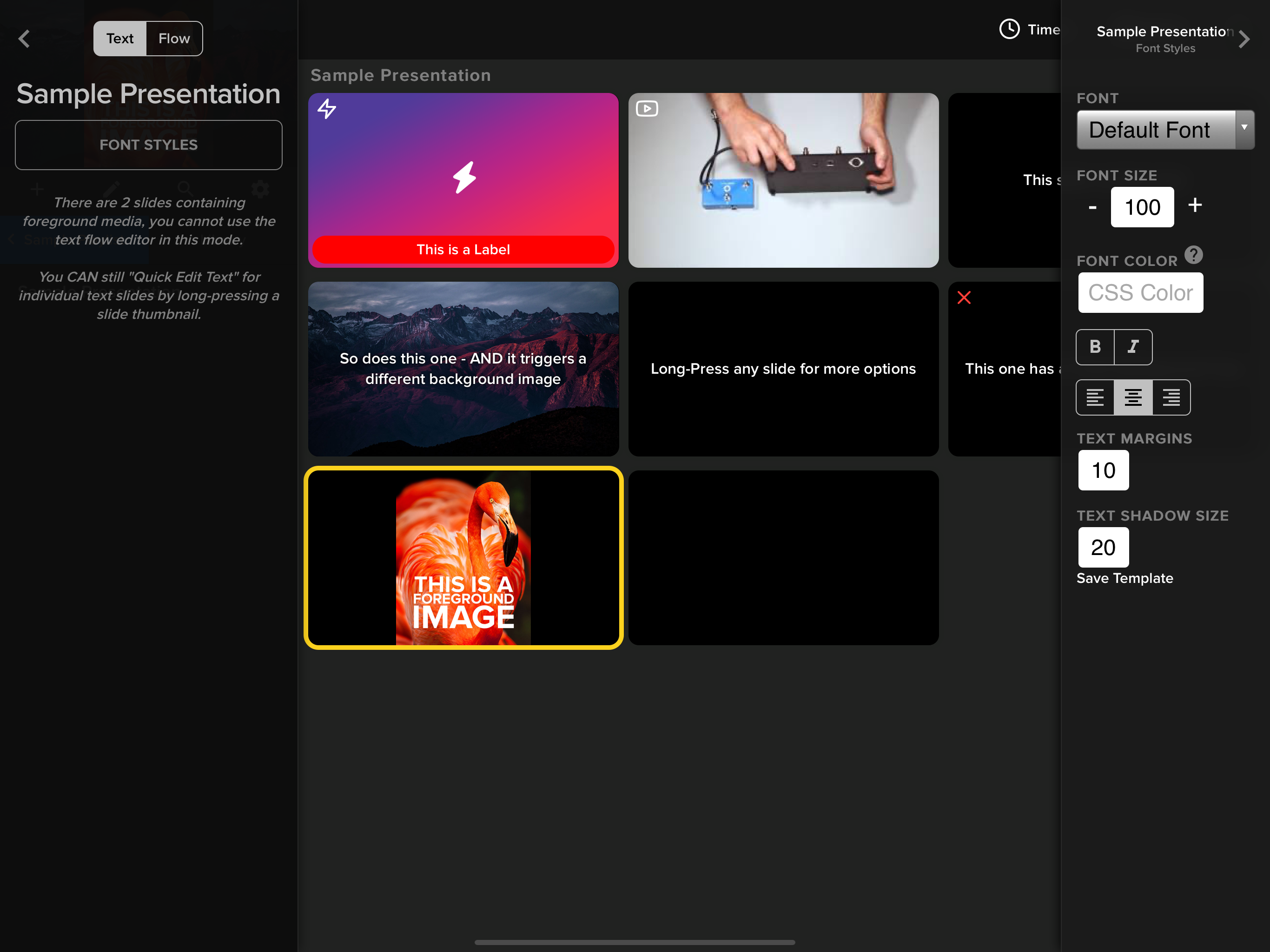This screenshot has height=952, width=1270.
Task: Decrease font size with minus button
Action: click(1092, 207)
